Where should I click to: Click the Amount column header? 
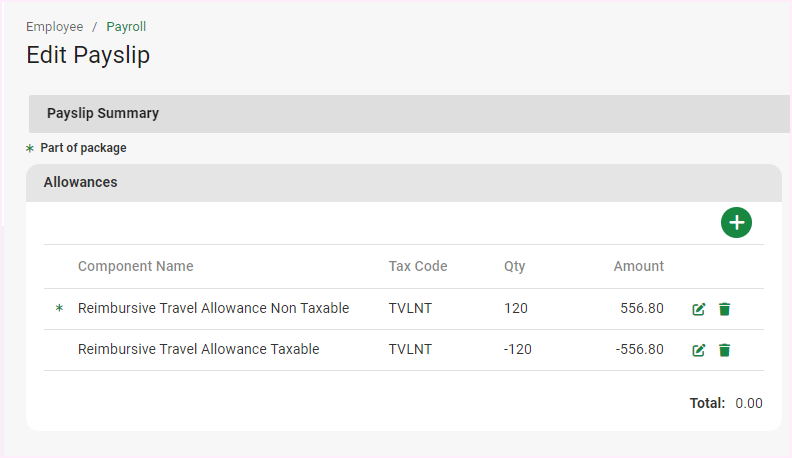(x=638, y=266)
